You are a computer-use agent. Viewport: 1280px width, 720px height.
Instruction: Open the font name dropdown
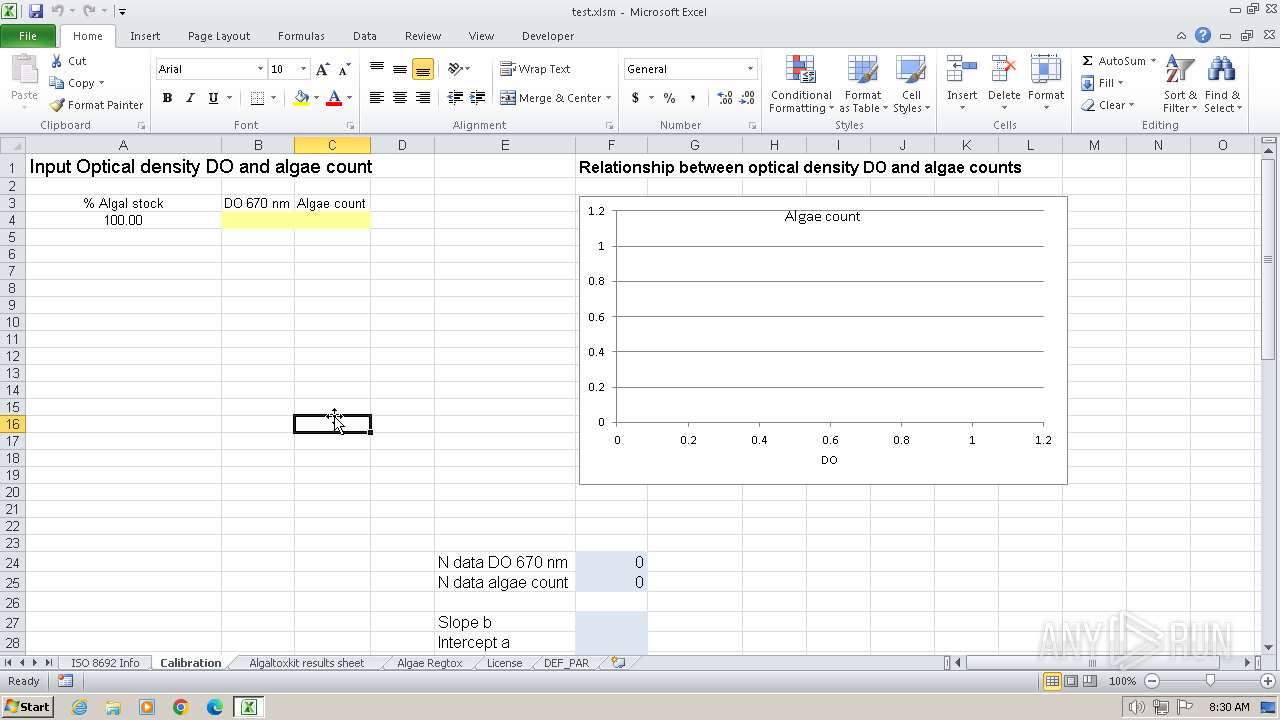tap(260, 69)
